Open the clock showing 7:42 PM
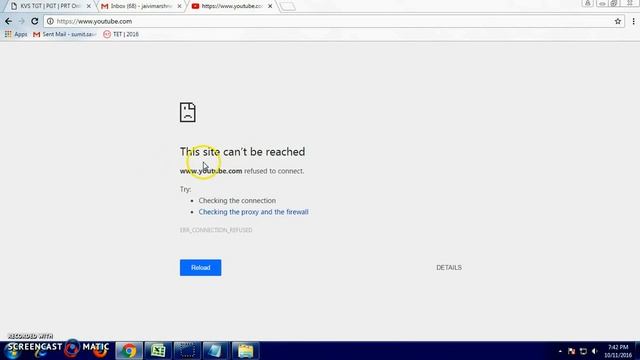Image resolution: width=640 pixels, height=360 pixels. coord(618,351)
